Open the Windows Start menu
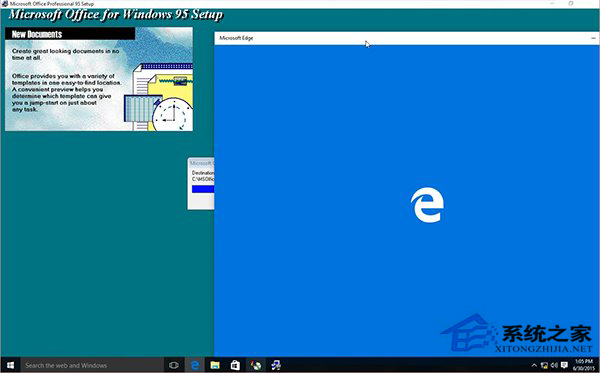The height and width of the screenshot is (373, 600). pos(10,365)
